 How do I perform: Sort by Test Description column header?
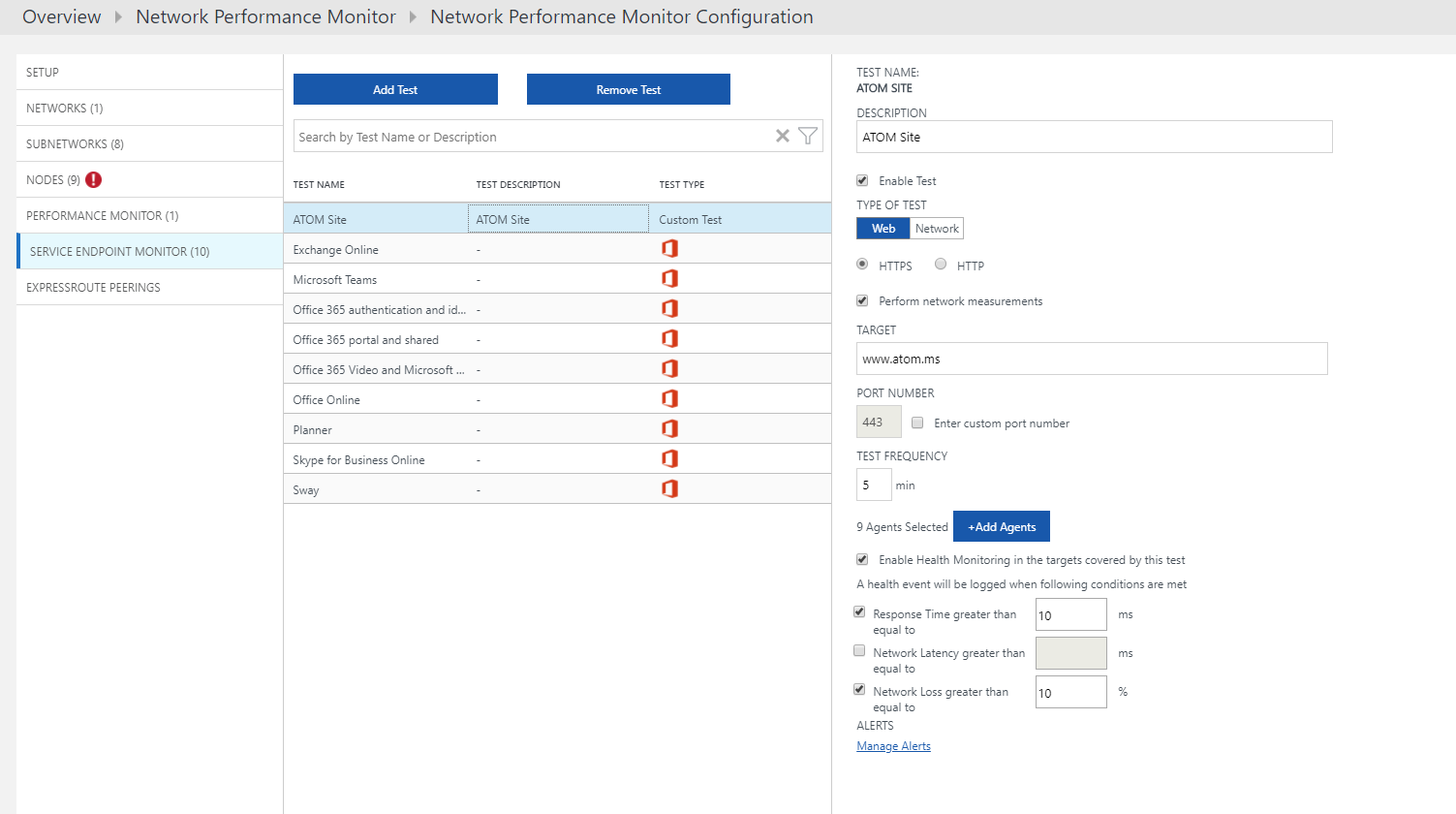point(518,184)
